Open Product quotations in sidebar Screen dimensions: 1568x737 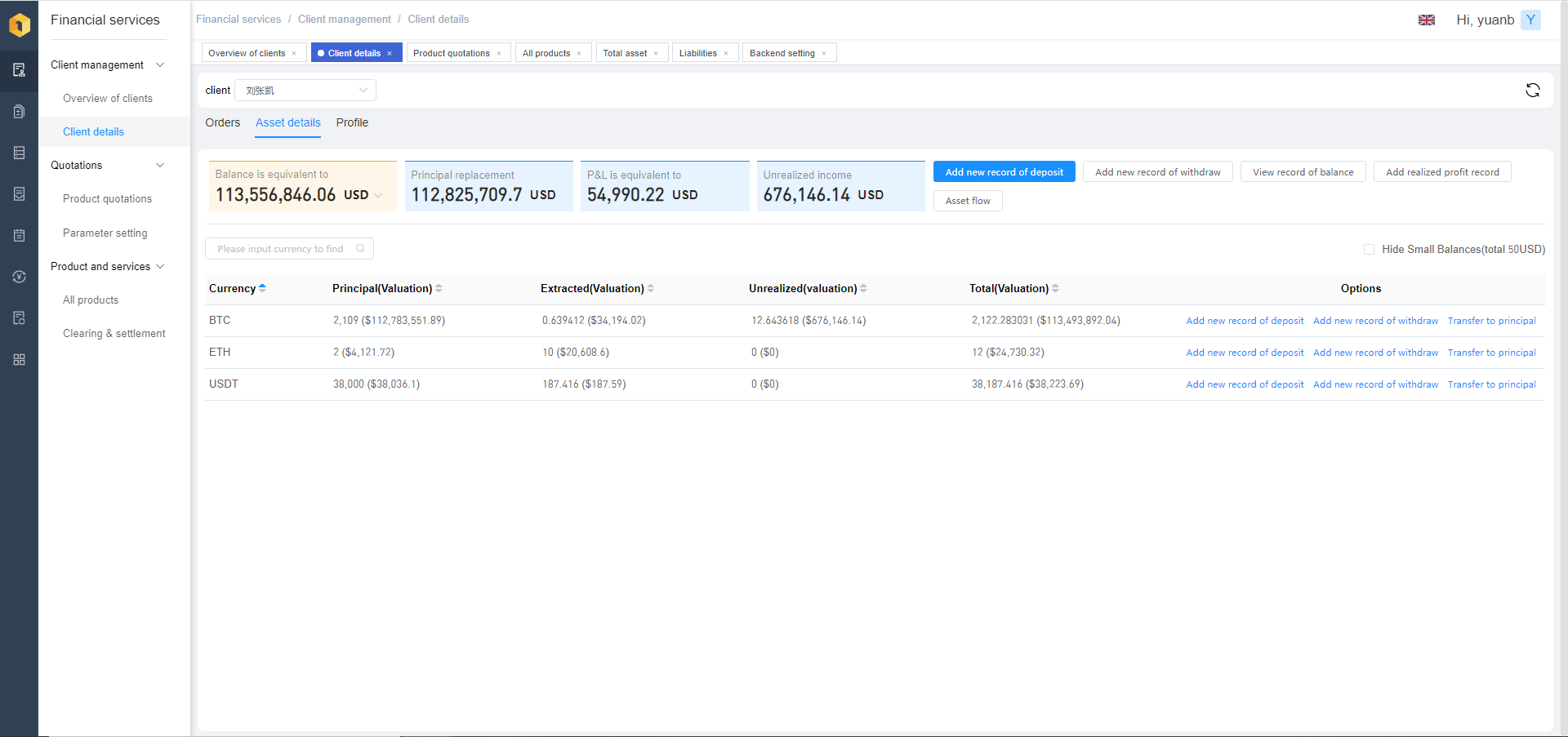[x=108, y=199]
